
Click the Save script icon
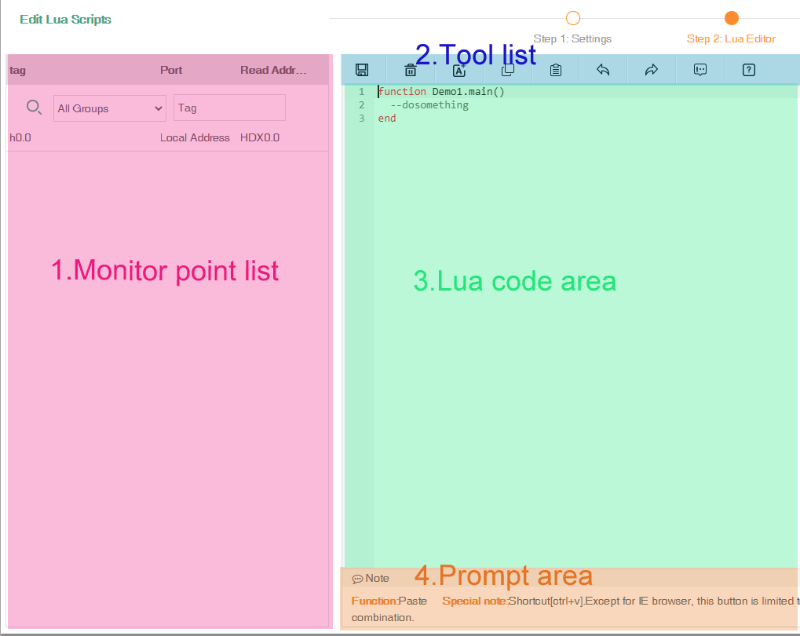click(362, 70)
